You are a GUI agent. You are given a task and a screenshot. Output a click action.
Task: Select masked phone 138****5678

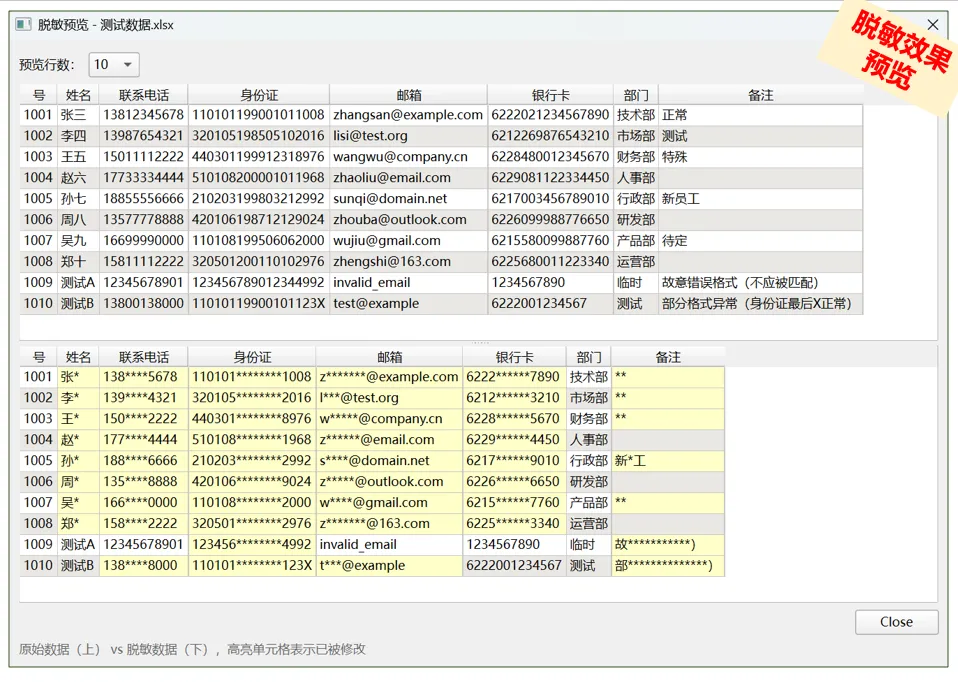(x=144, y=377)
